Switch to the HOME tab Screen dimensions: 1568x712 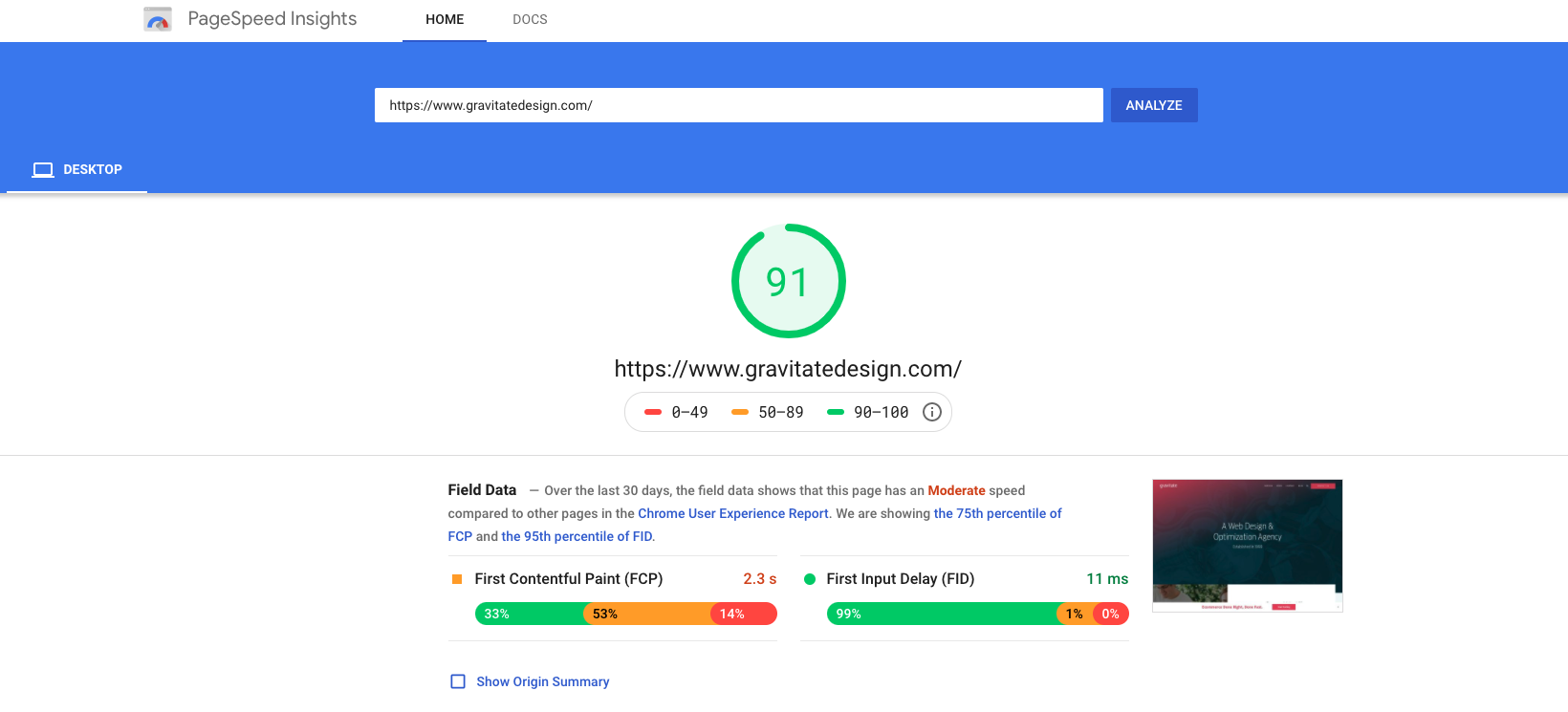coord(445,20)
